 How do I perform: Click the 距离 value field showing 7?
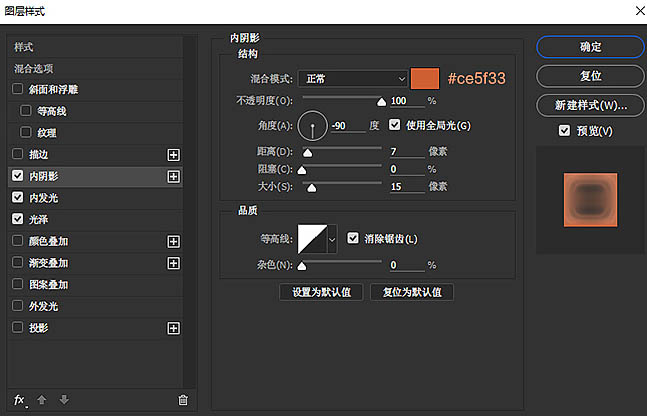(407, 152)
